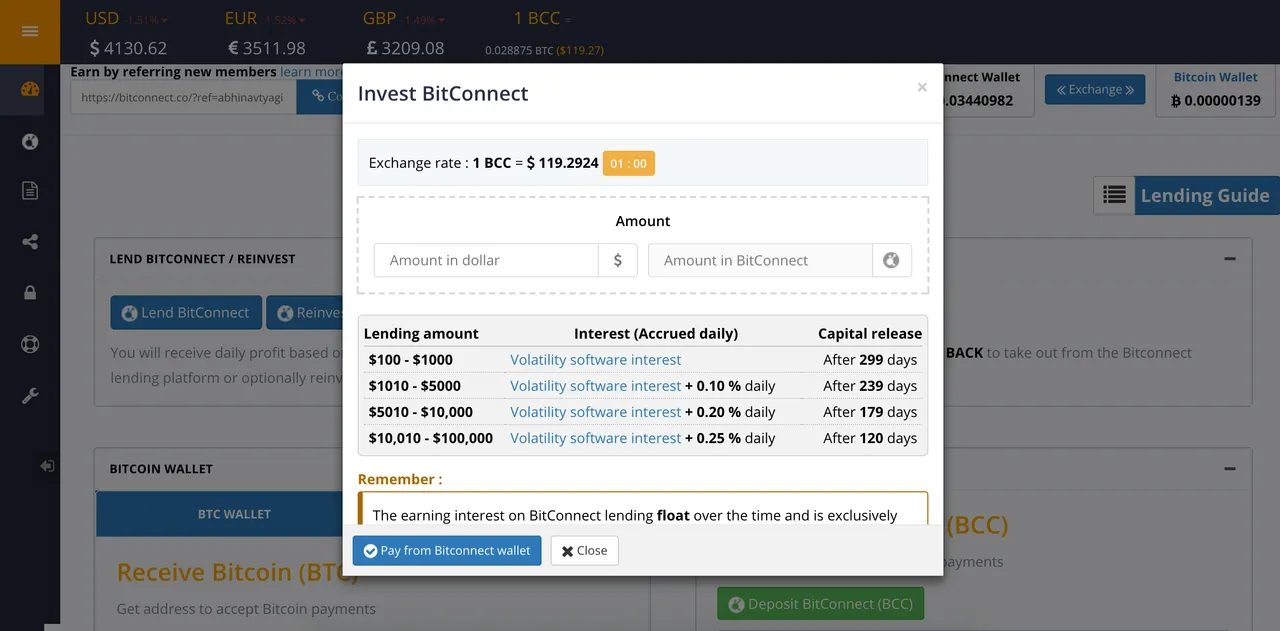This screenshot has height=631, width=1280.
Task: Open the lock security icon in sidebar
Action: coord(30,293)
